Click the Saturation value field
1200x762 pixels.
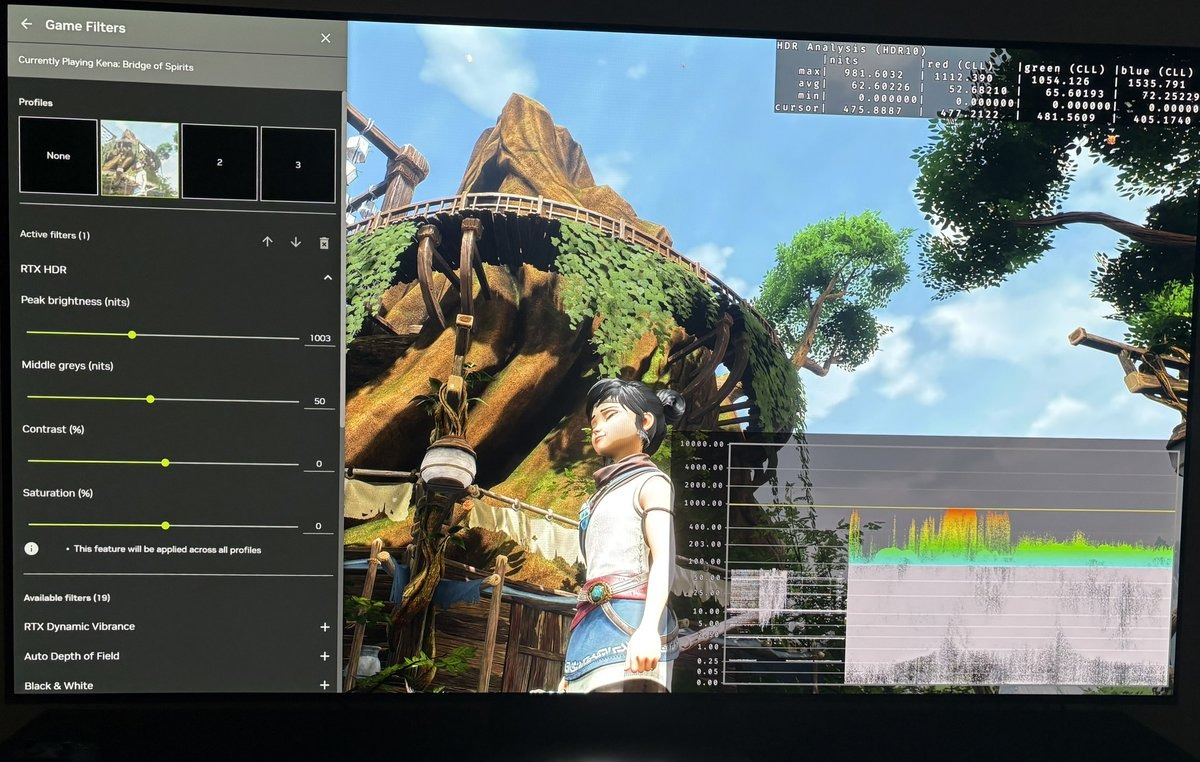click(319, 526)
